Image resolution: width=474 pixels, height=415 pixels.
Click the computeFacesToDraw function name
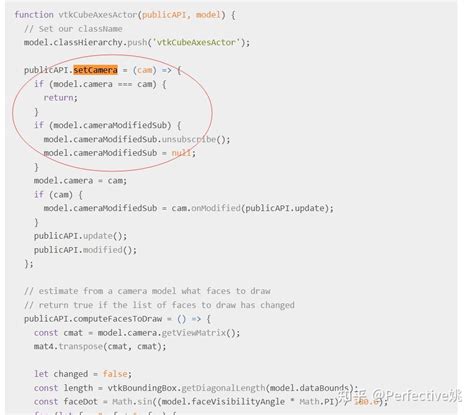117,319
